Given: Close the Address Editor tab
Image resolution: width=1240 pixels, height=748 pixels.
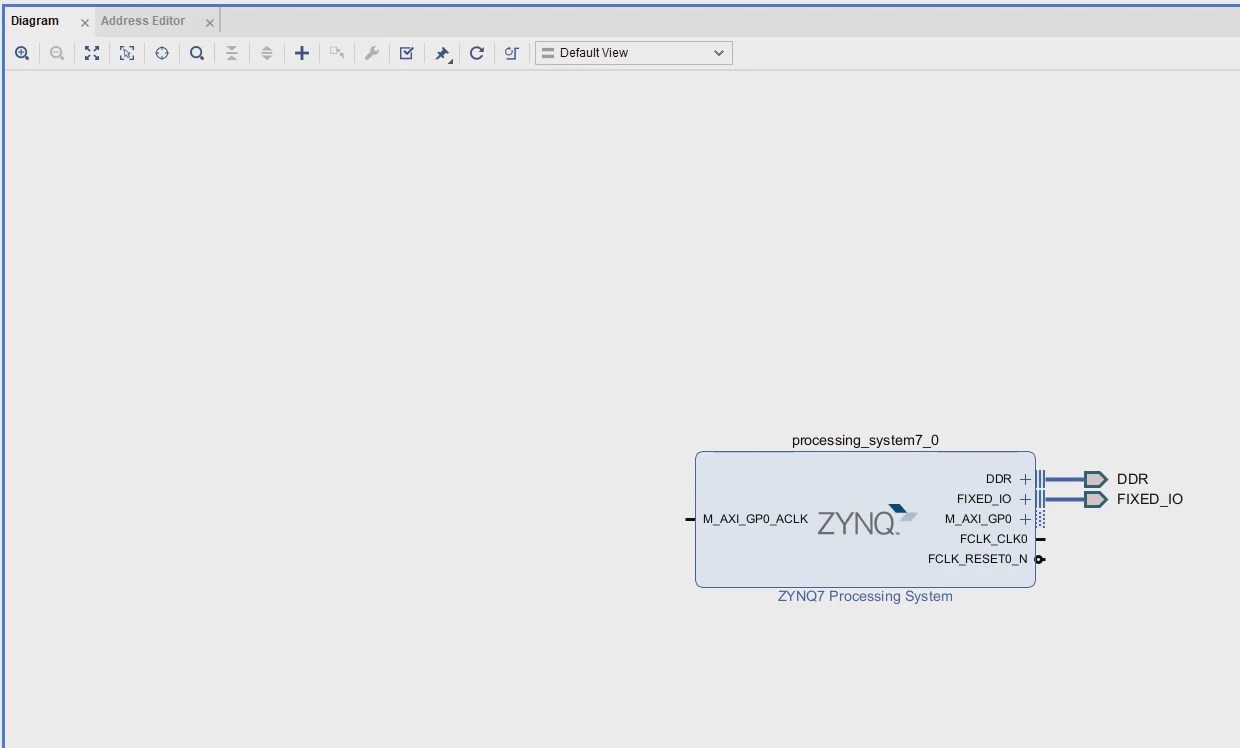Looking at the screenshot, I should pyautogui.click(x=210, y=22).
